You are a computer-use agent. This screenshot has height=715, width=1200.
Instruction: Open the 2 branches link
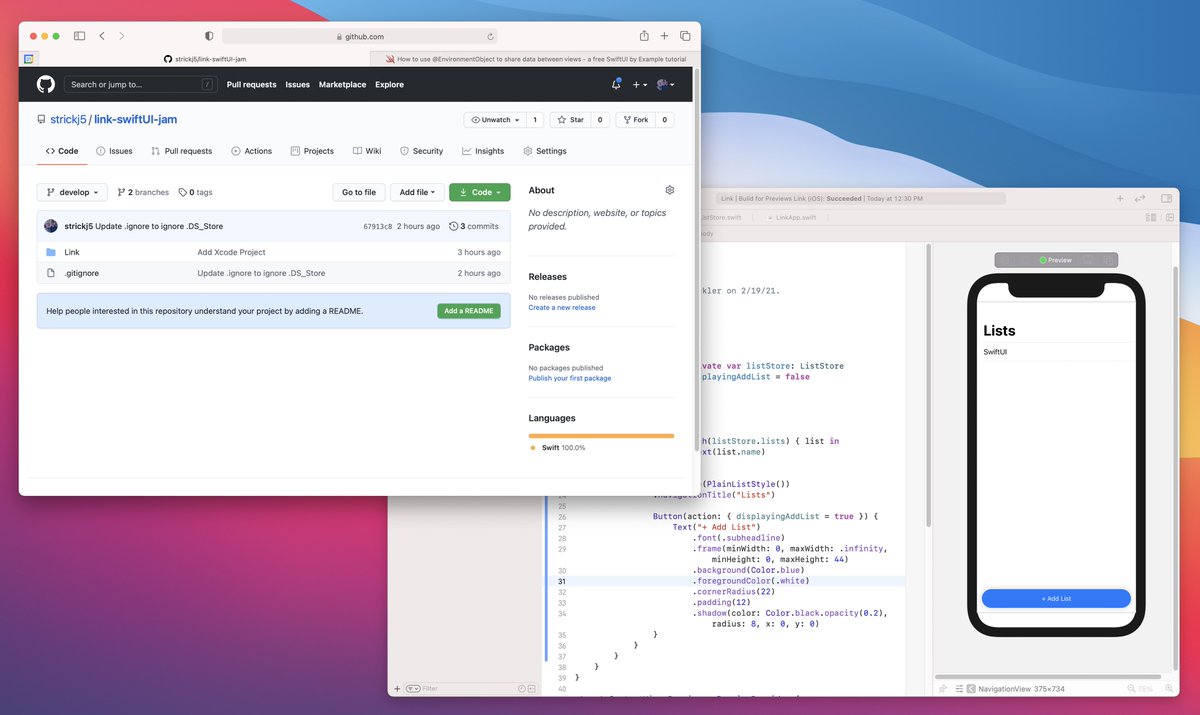click(143, 192)
